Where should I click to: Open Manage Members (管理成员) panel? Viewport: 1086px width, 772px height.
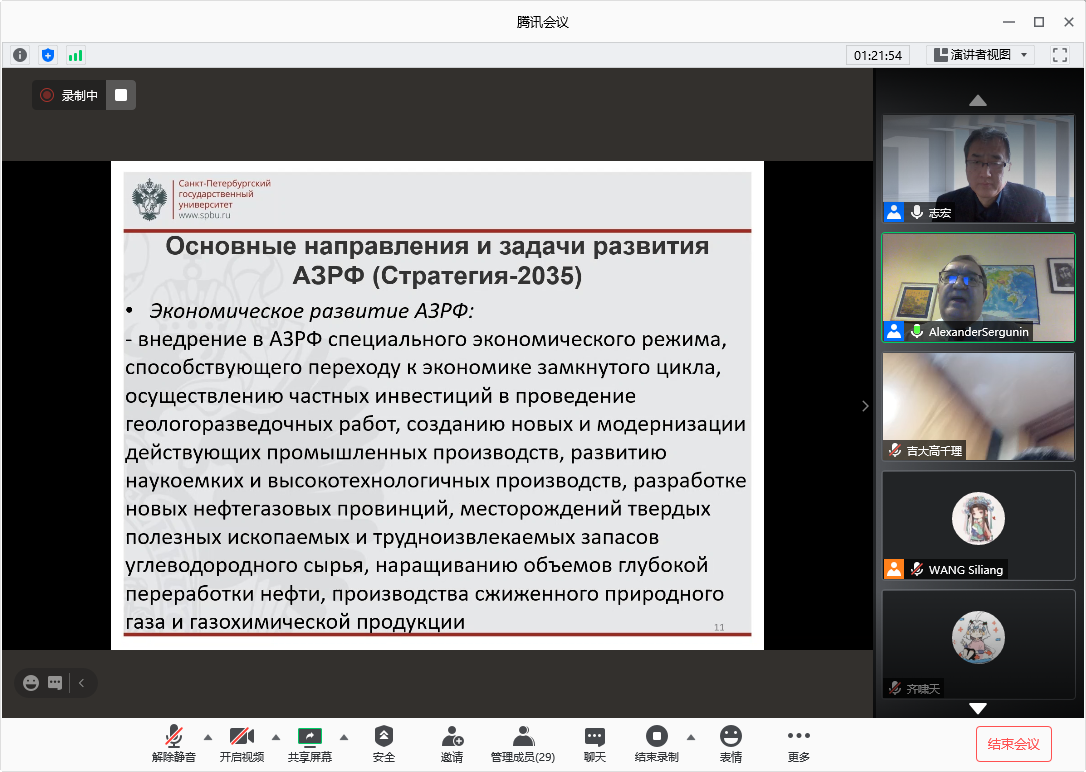[522, 744]
